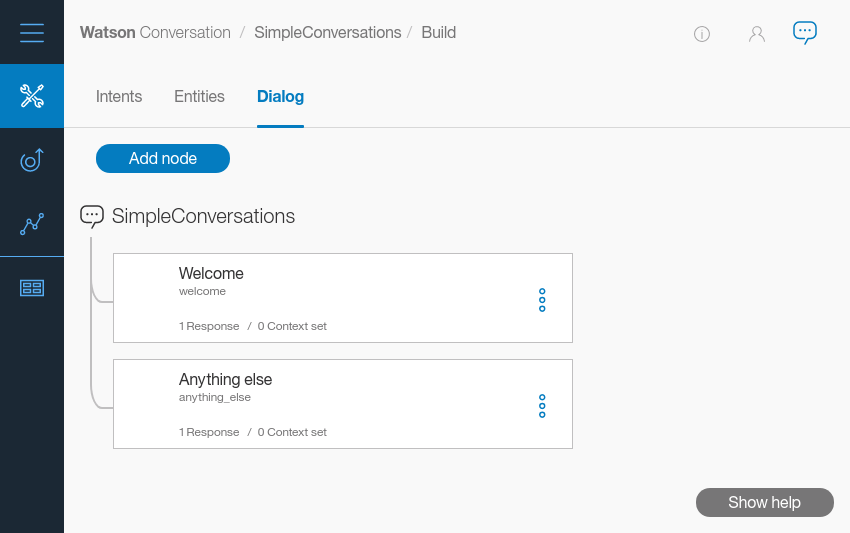This screenshot has height=533, width=850.
Task: Go to Watson Conversation breadcrumb link
Action: pyautogui.click(x=155, y=33)
